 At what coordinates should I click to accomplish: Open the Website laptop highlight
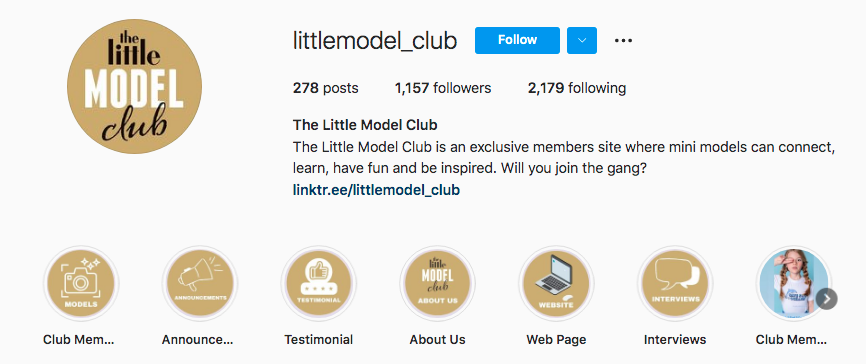click(x=556, y=283)
